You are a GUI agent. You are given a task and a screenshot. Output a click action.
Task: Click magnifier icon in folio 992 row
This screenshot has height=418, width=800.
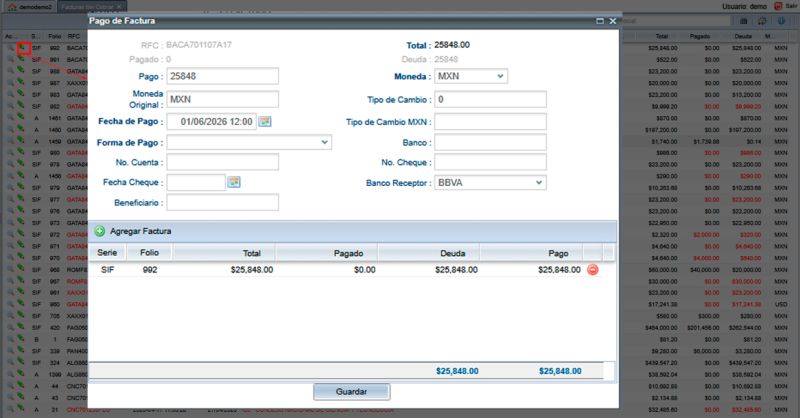coord(10,48)
